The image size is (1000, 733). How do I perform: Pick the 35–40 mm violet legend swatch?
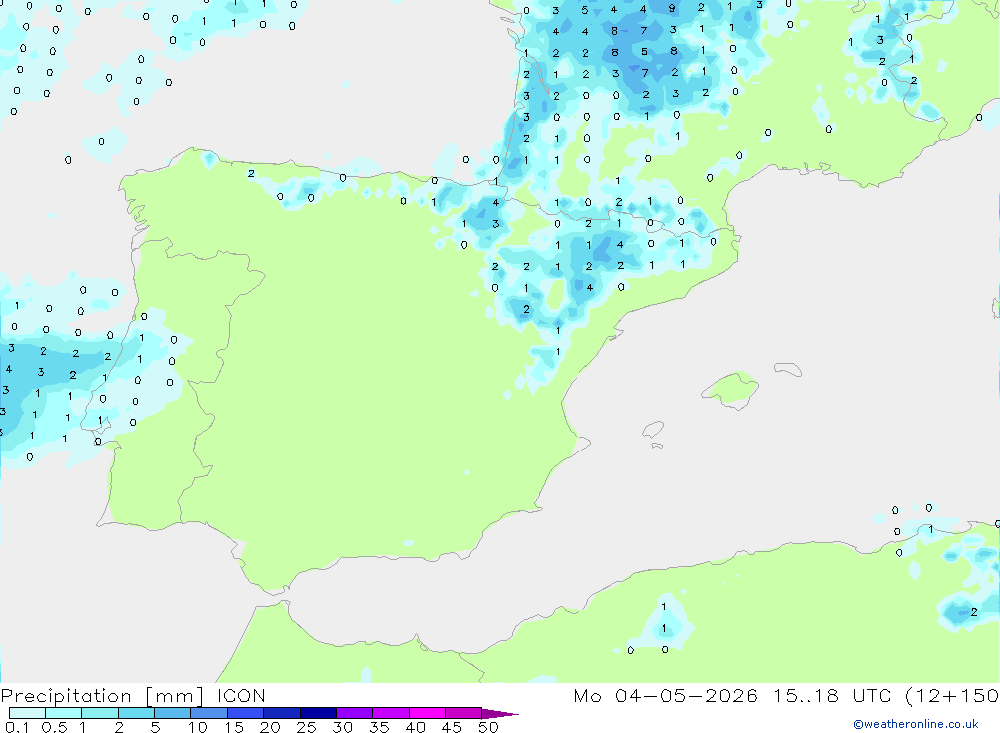tap(391, 713)
